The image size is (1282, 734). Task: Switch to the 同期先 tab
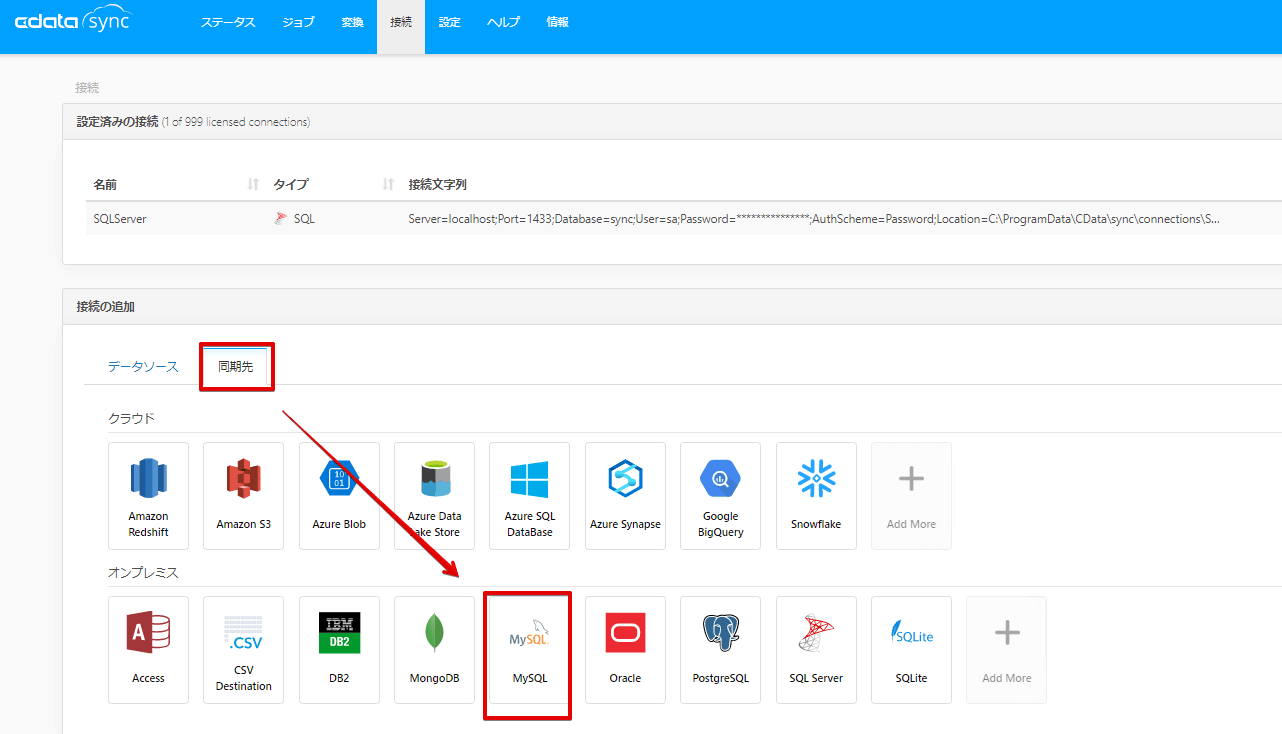(x=236, y=367)
